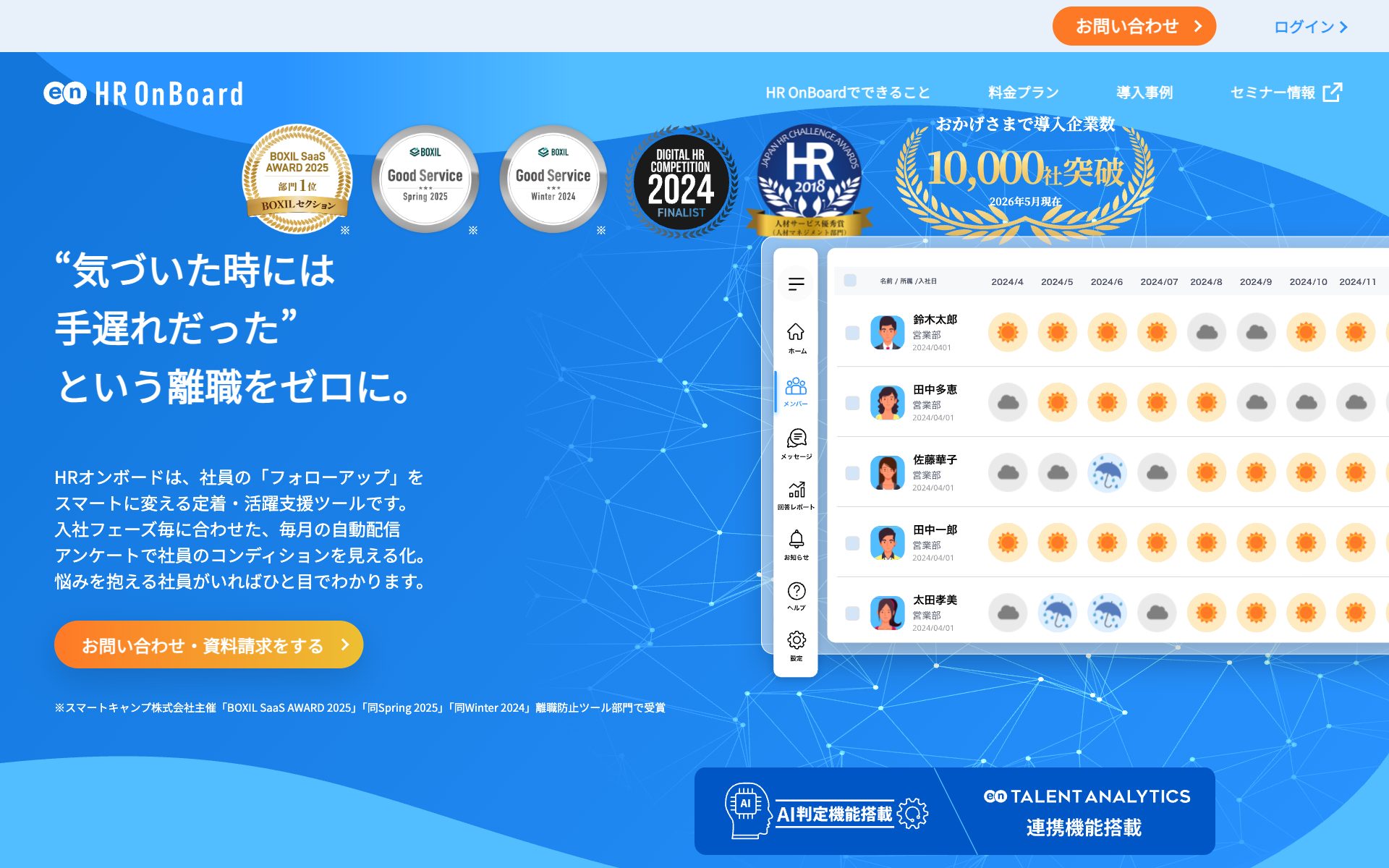Screen dimensions: 1389x868
Task: Open the ログイン link
Action: pyautogui.click(x=1310, y=27)
